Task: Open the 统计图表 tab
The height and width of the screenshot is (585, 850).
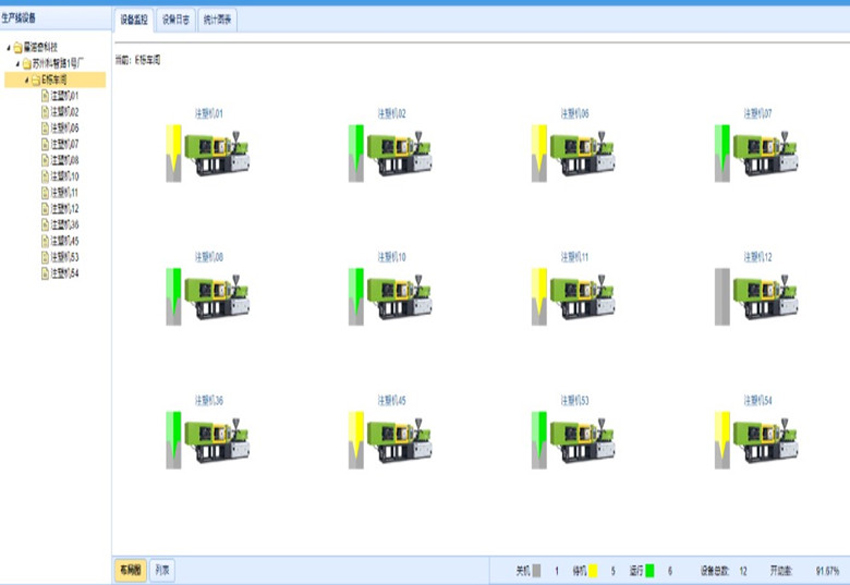Action: (218, 19)
